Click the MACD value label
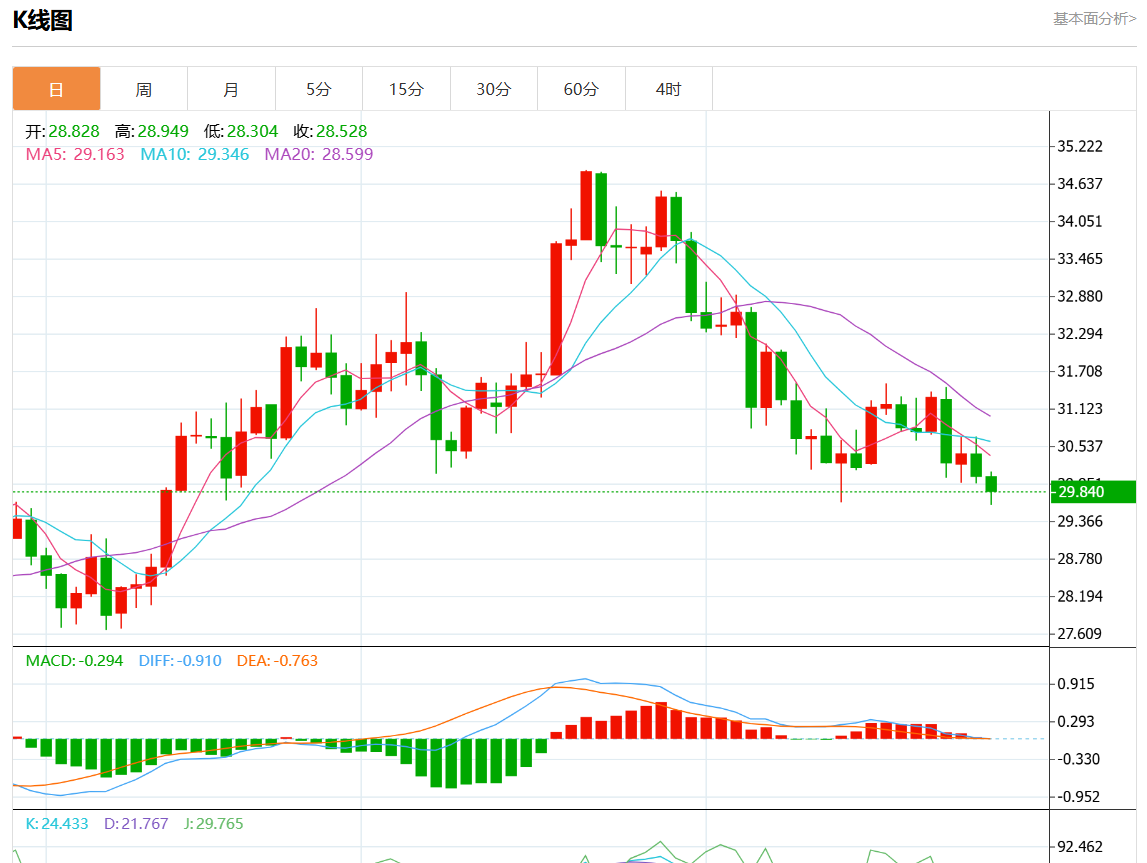 pos(74,661)
